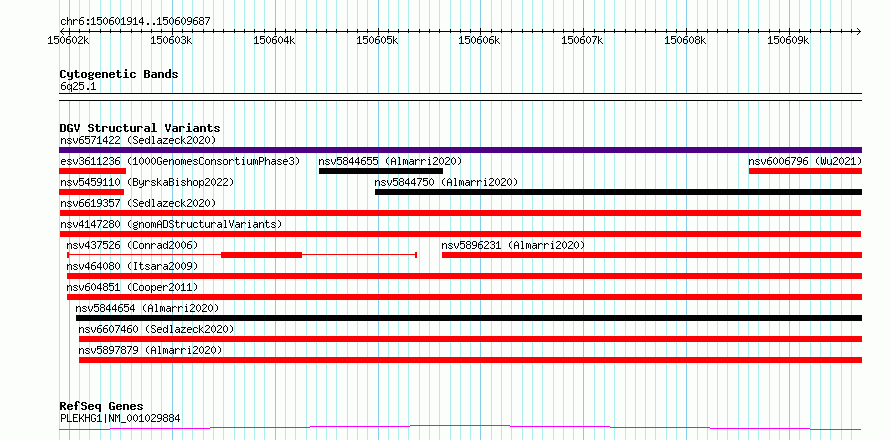Open nsv5844750 (Almarri2020) label
The height and width of the screenshot is (440, 890).
pos(446,182)
